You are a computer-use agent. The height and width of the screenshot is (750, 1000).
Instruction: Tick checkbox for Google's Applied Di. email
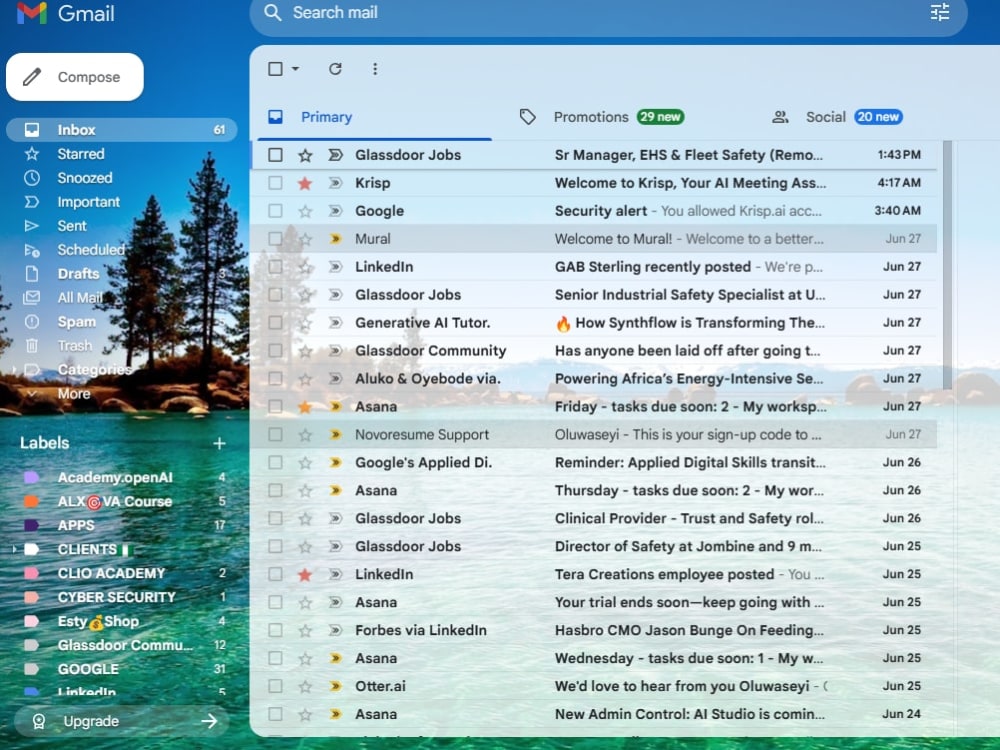tap(276, 463)
